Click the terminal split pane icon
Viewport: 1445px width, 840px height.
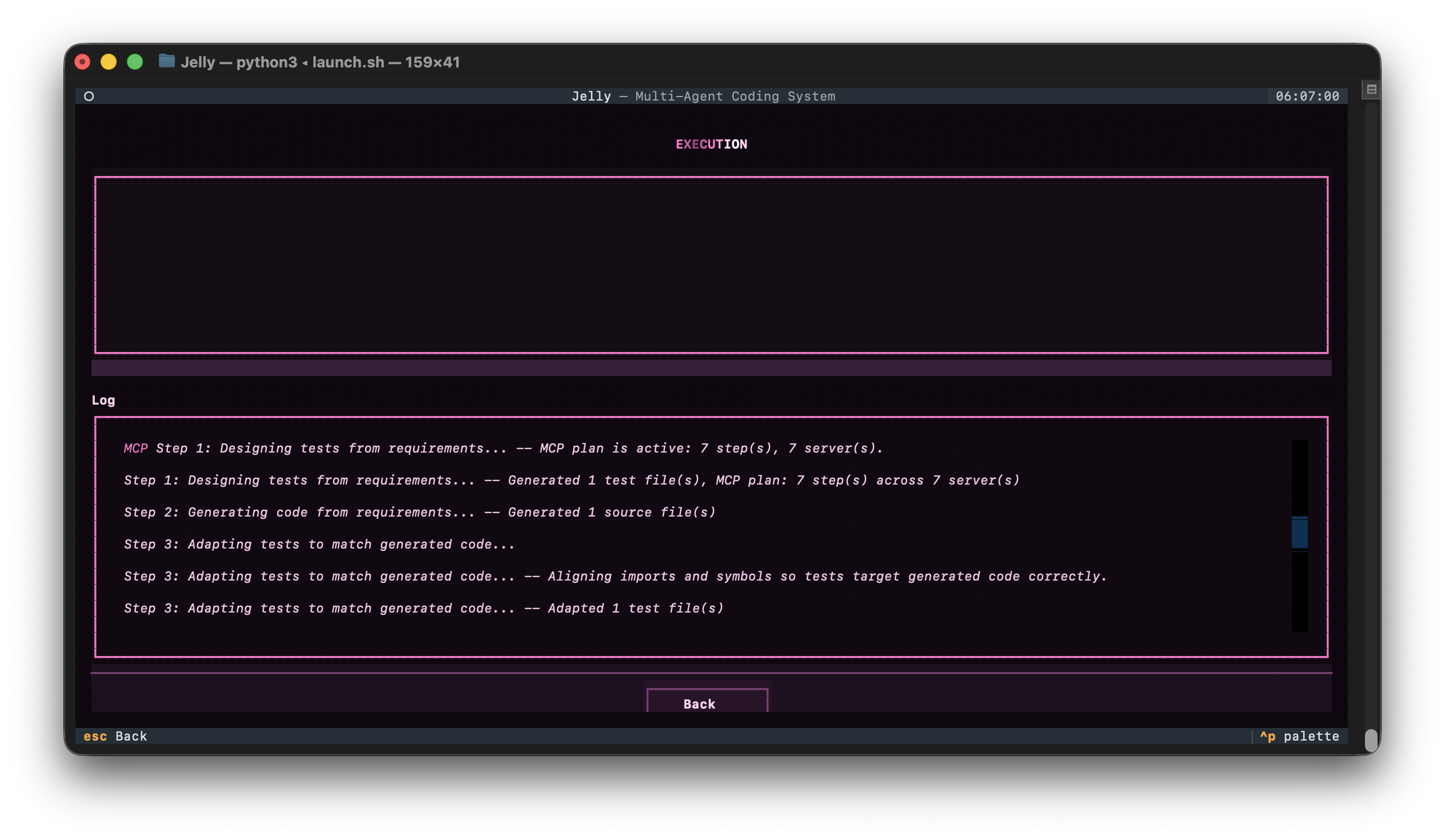click(x=1371, y=90)
